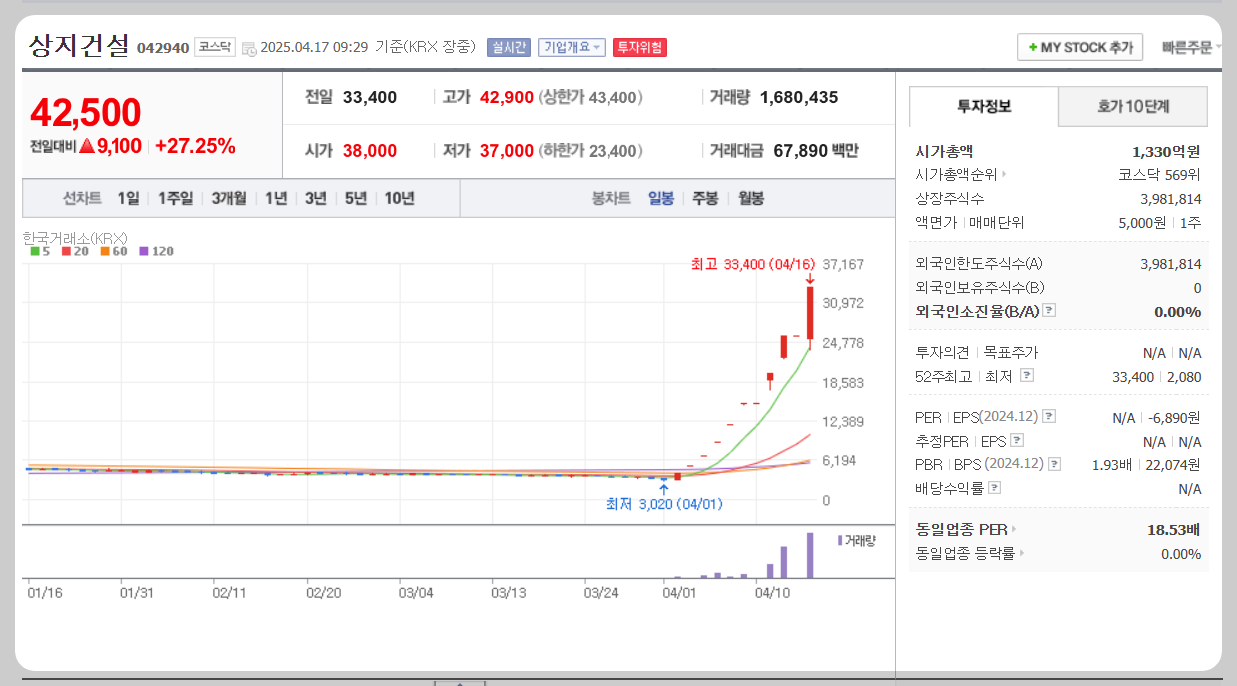Click the purple 거래량 volume legend marker
1237x686 pixels.
[840, 539]
